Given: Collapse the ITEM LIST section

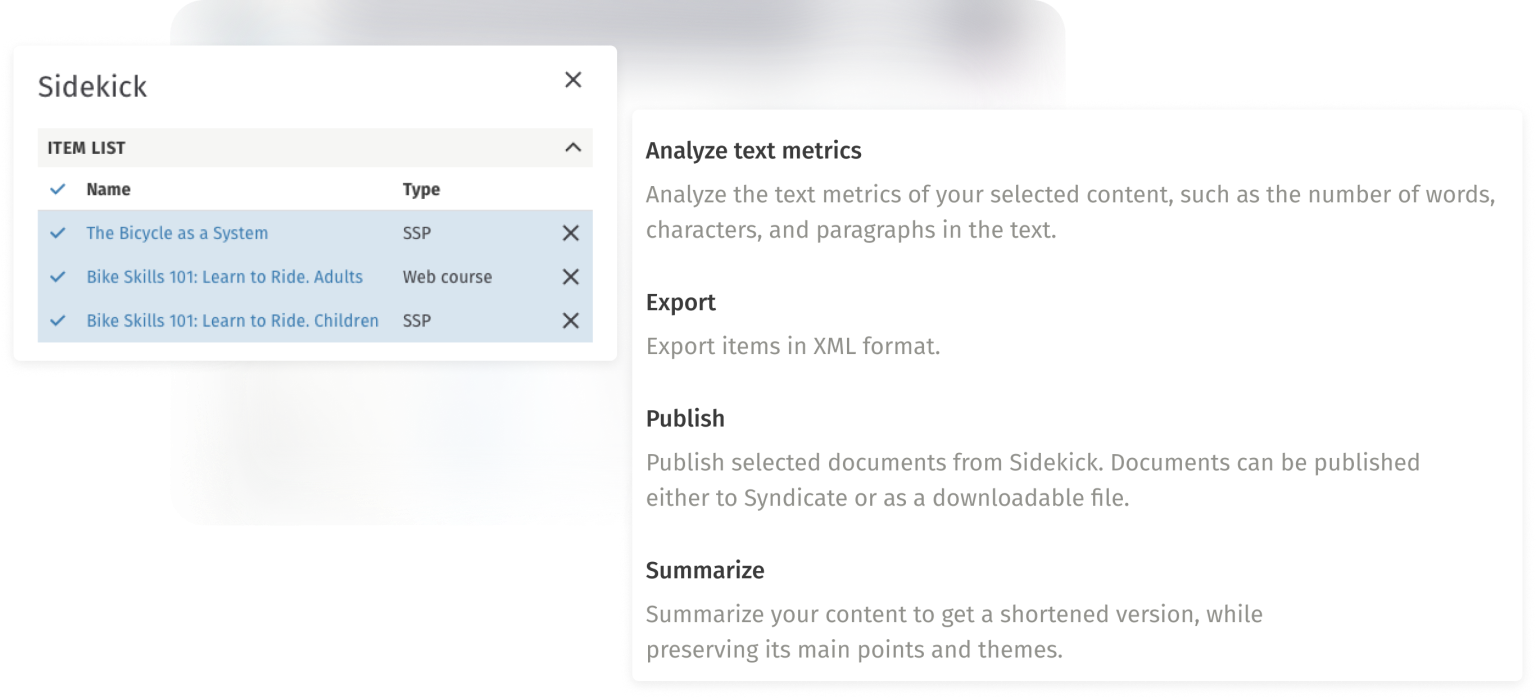Looking at the screenshot, I should [x=573, y=147].
